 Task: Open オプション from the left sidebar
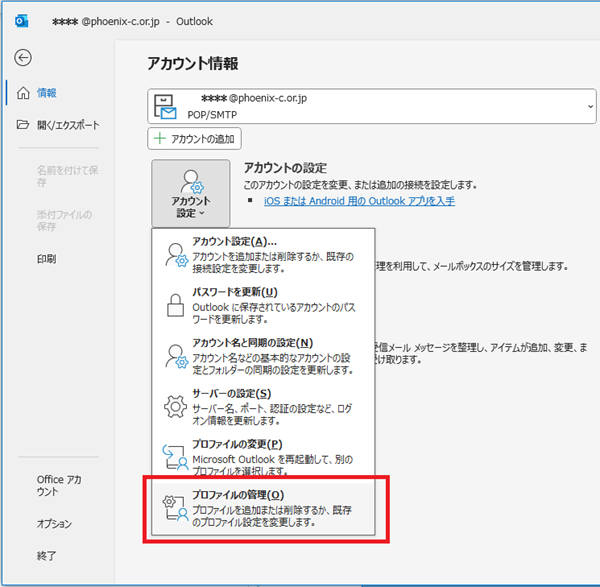point(54,523)
